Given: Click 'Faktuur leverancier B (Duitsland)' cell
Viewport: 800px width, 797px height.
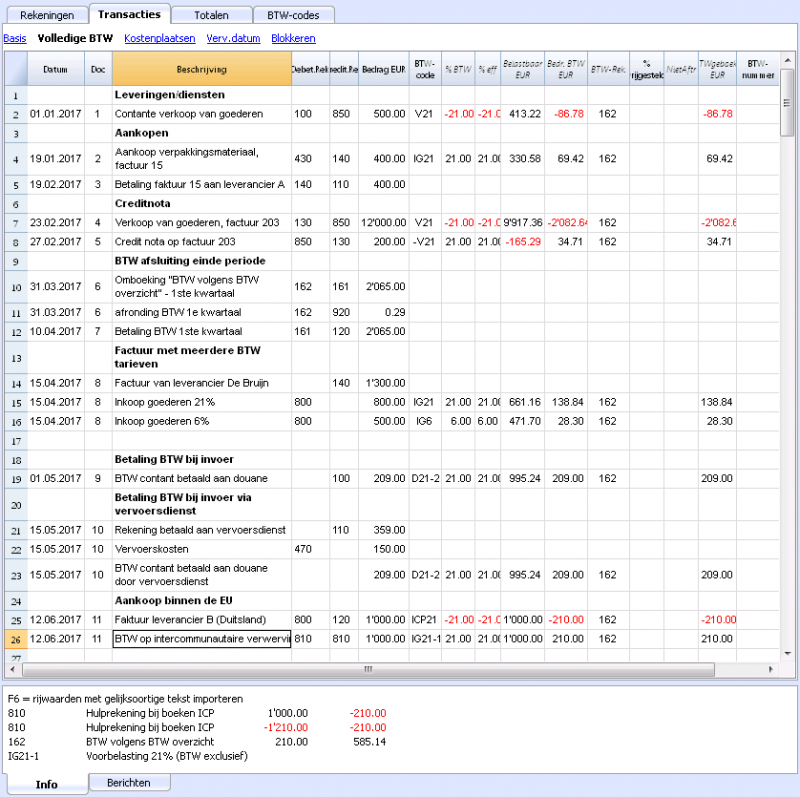Looking at the screenshot, I should pos(202,619).
